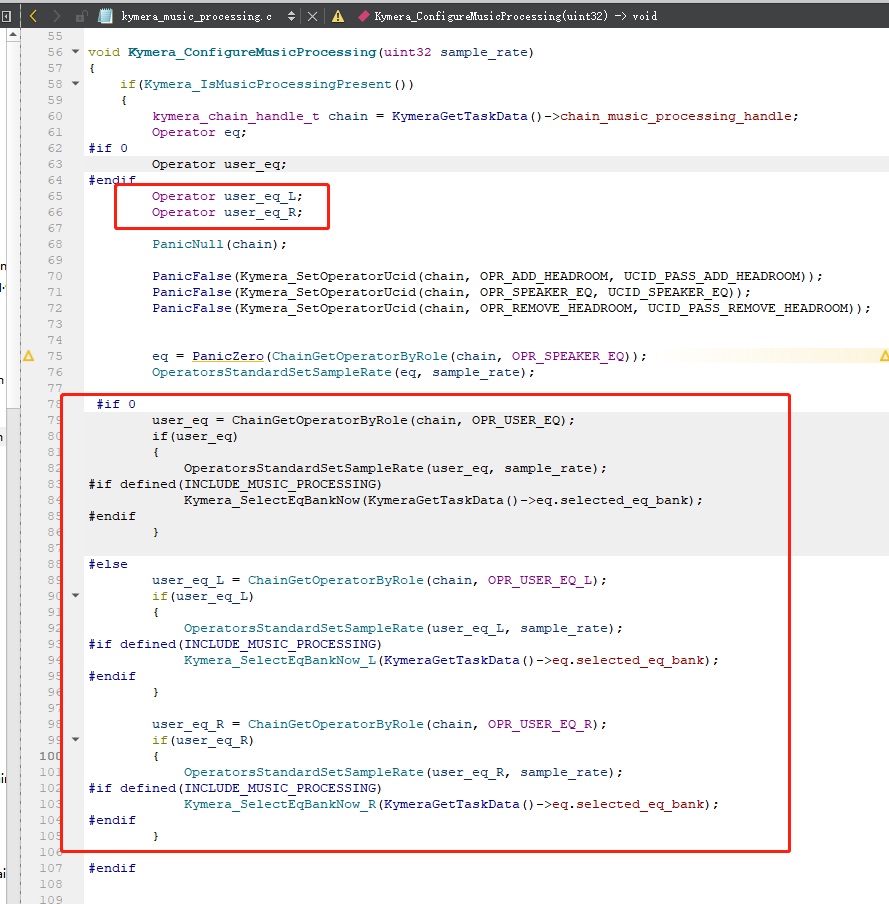
Task: Click the right-edge warning marker at line 75
Action: [x=884, y=356]
